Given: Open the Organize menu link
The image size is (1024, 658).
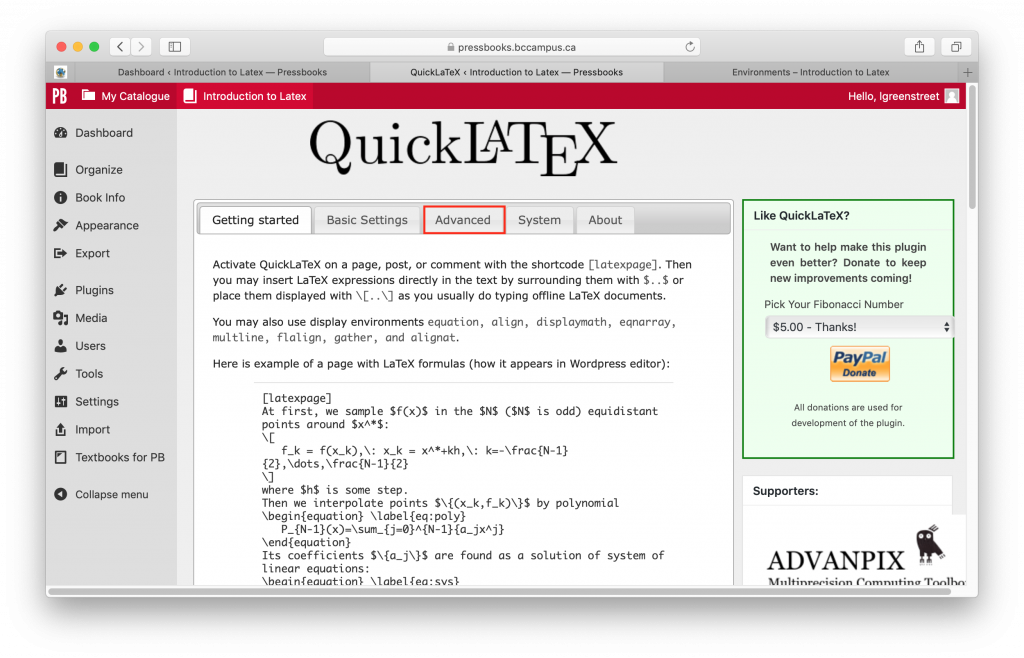Looking at the screenshot, I should [99, 170].
